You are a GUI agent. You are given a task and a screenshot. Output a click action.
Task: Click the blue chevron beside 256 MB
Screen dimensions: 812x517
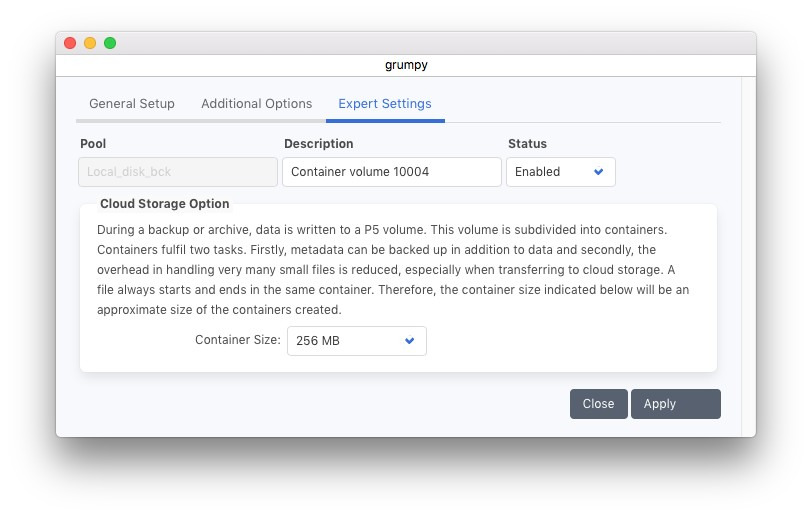(x=409, y=341)
